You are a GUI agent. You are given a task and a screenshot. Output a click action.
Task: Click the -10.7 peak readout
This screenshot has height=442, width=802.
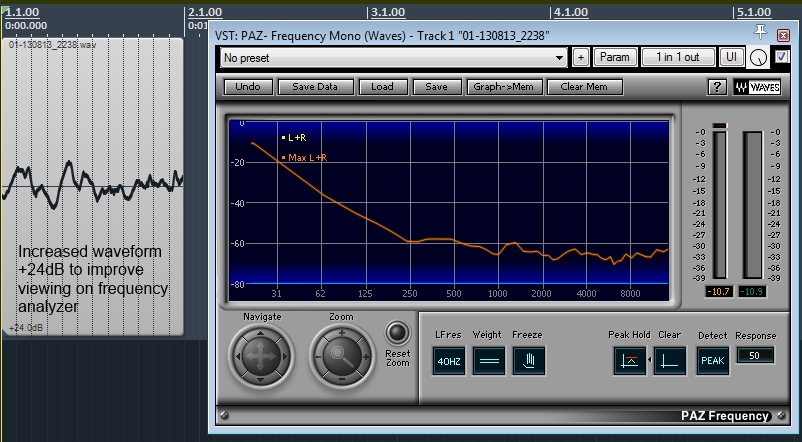coord(719,292)
